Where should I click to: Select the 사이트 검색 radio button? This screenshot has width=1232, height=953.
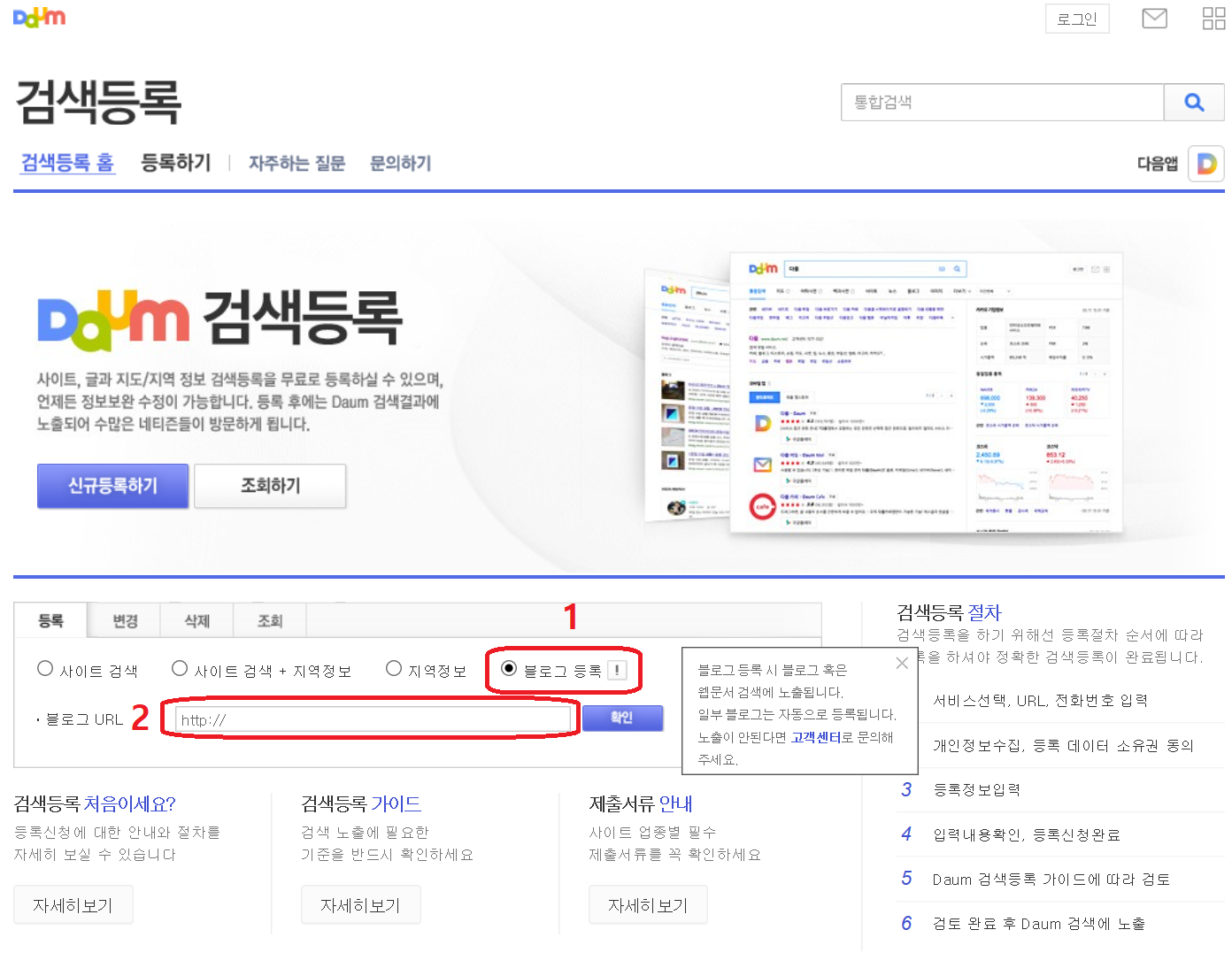pos(45,668)
